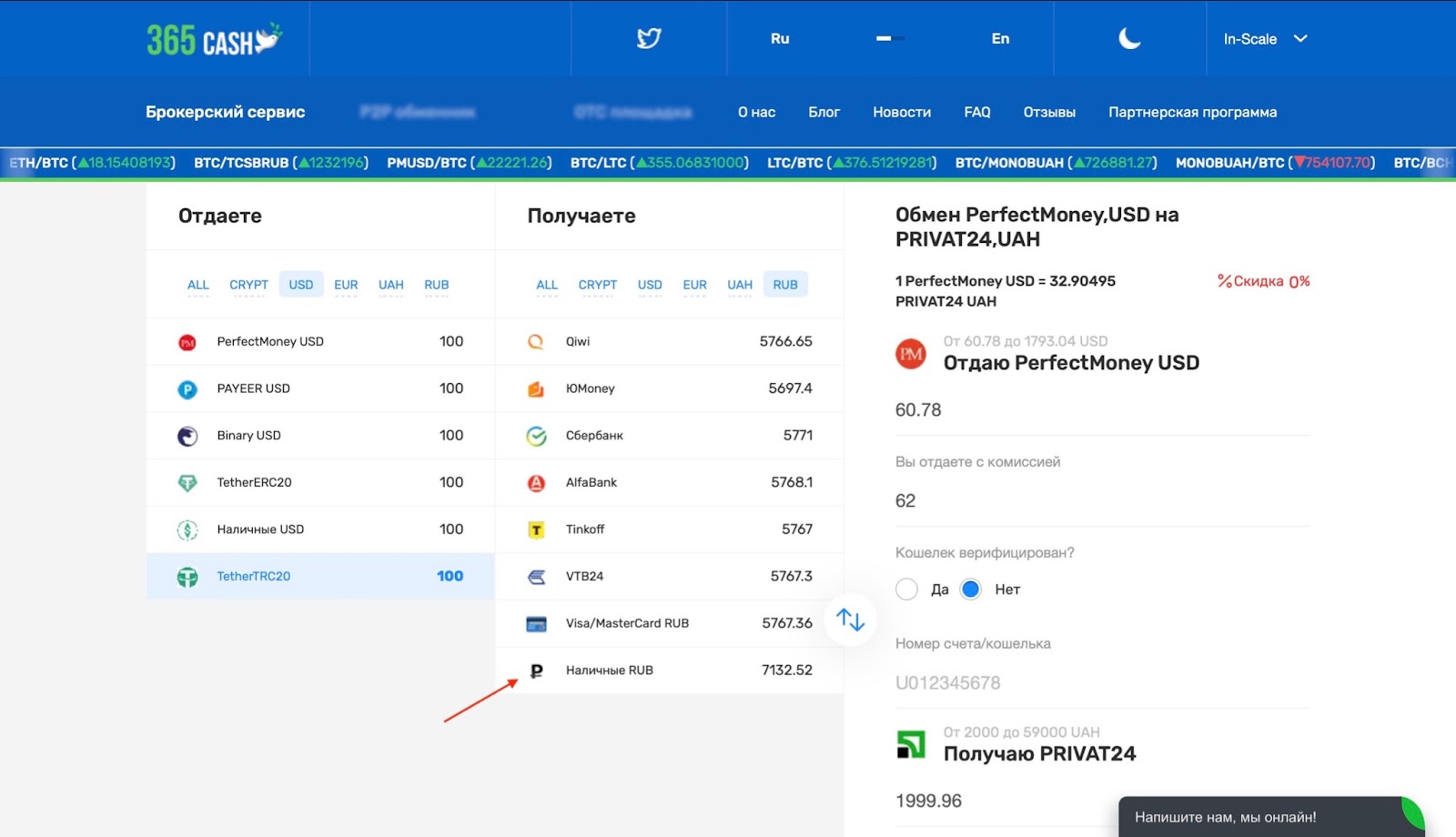Select the Сбербанк payment icon

pyautogui.click(x=536, y=435)
